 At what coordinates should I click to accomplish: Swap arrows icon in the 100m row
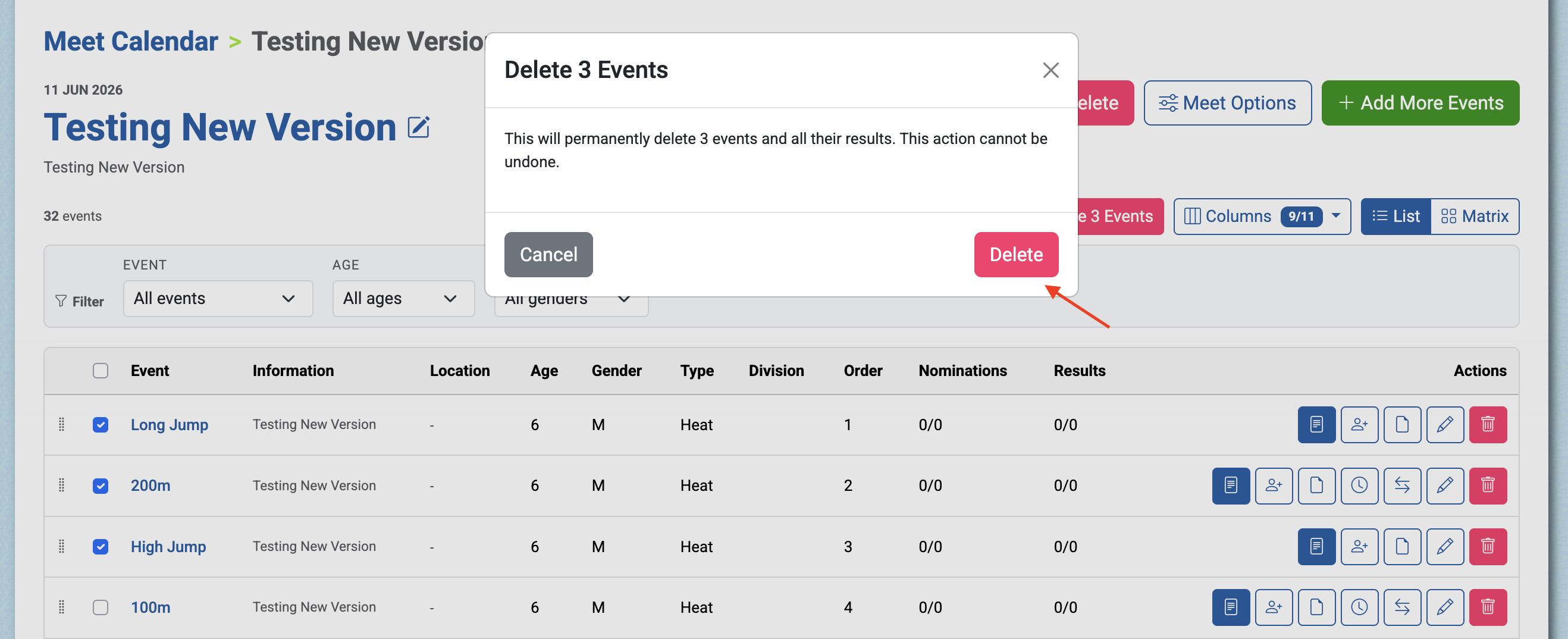pos(1402,607)
